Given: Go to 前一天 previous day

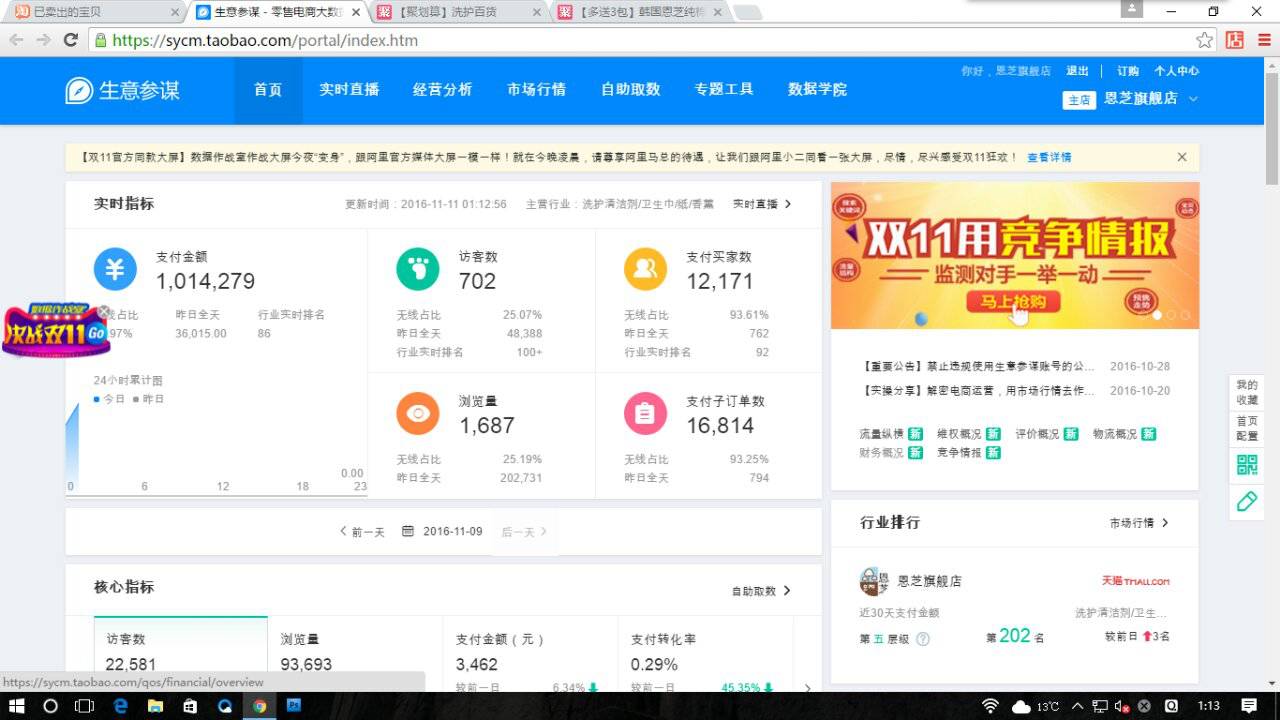Looking at the screenshot, I should coord(362,532).
